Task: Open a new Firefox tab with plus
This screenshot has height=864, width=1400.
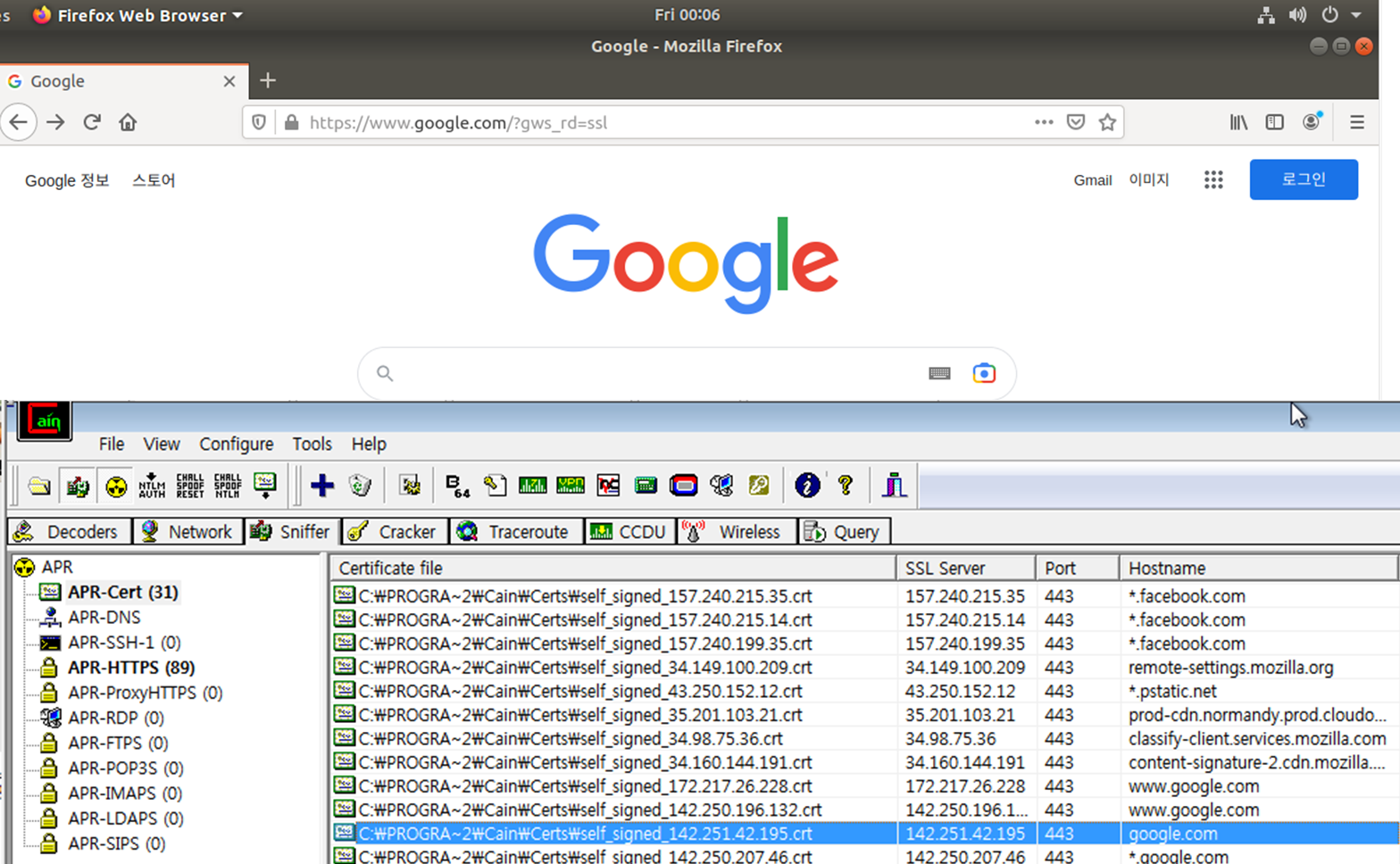Action: 268,80
